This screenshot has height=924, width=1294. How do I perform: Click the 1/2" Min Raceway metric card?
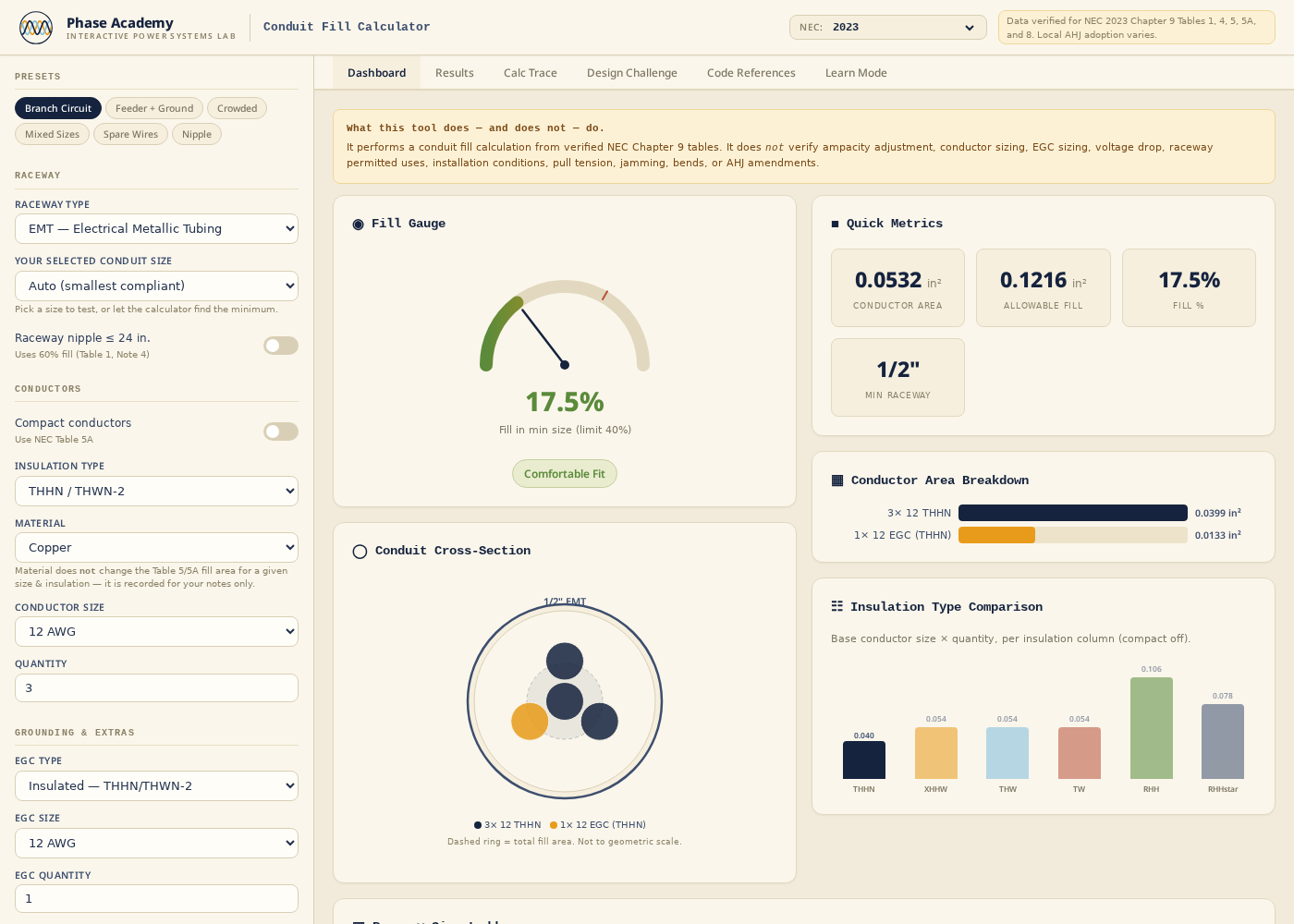897,377
